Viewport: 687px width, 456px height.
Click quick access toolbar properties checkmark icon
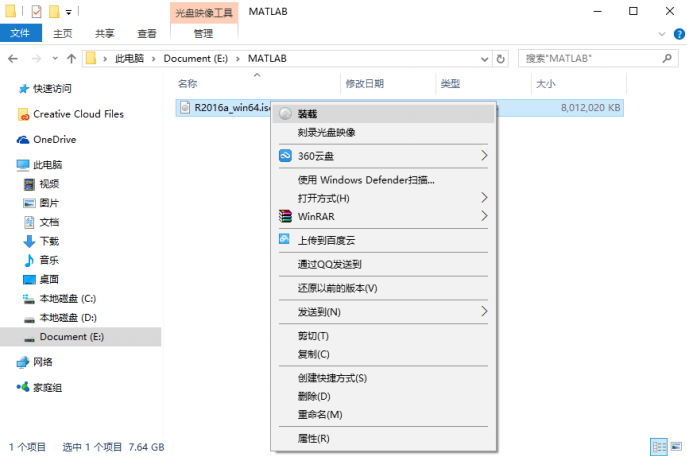[x=36, y=11]
